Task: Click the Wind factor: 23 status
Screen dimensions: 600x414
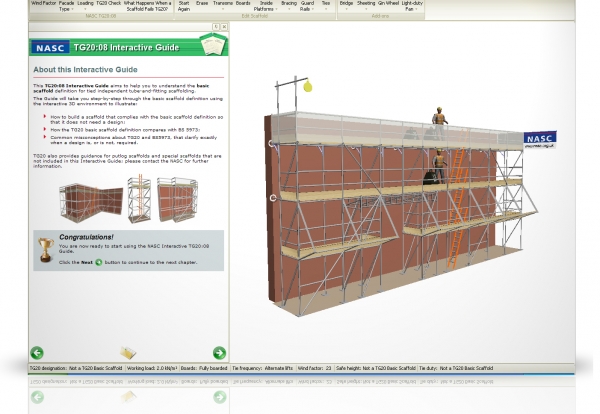Action: click(x=315, y=368)
